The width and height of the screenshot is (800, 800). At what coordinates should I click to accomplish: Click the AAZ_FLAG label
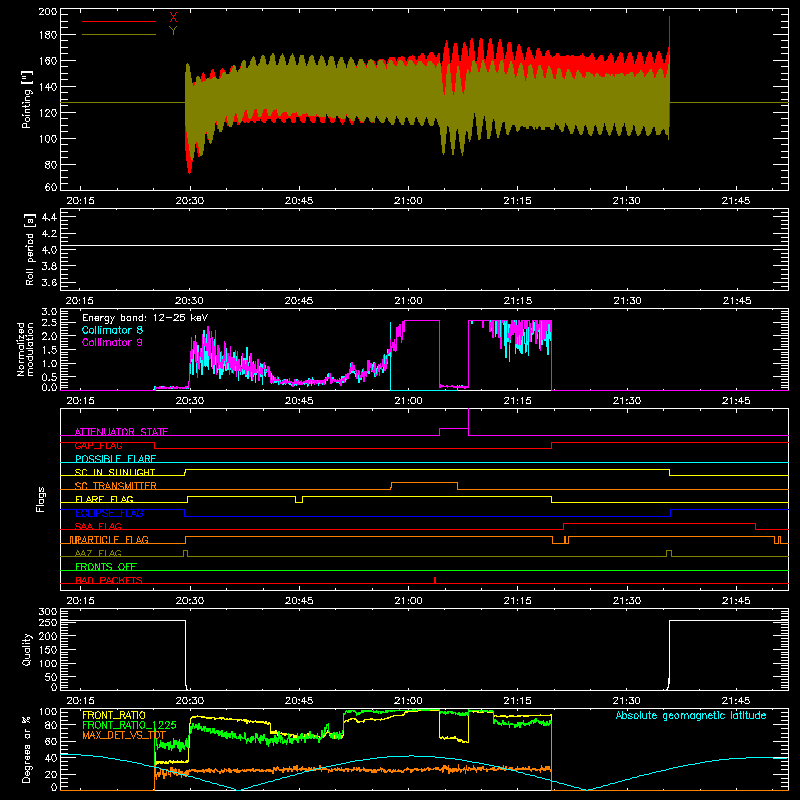click(x=98, y=553)
